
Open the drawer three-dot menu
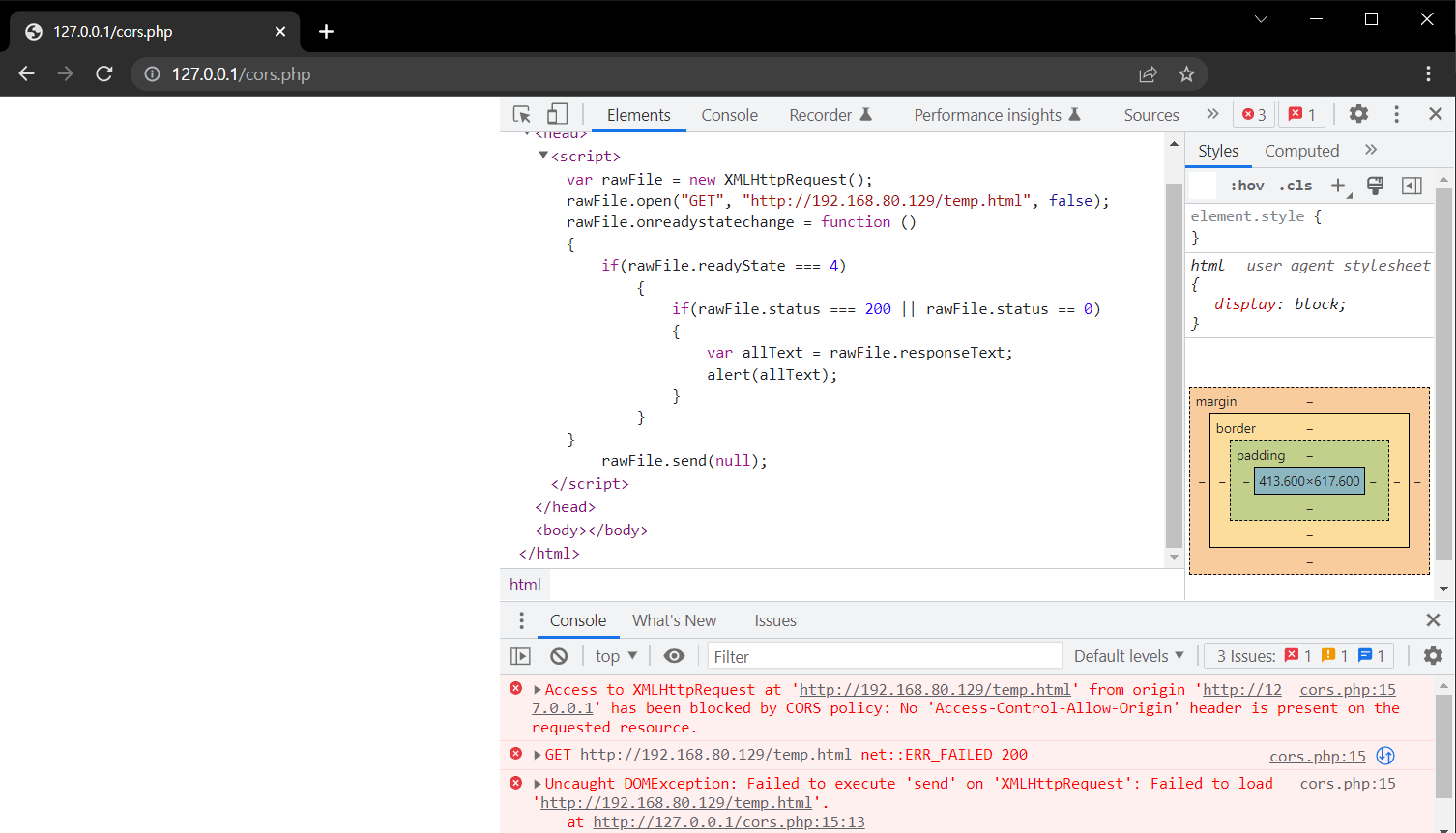tap(521, 620)
